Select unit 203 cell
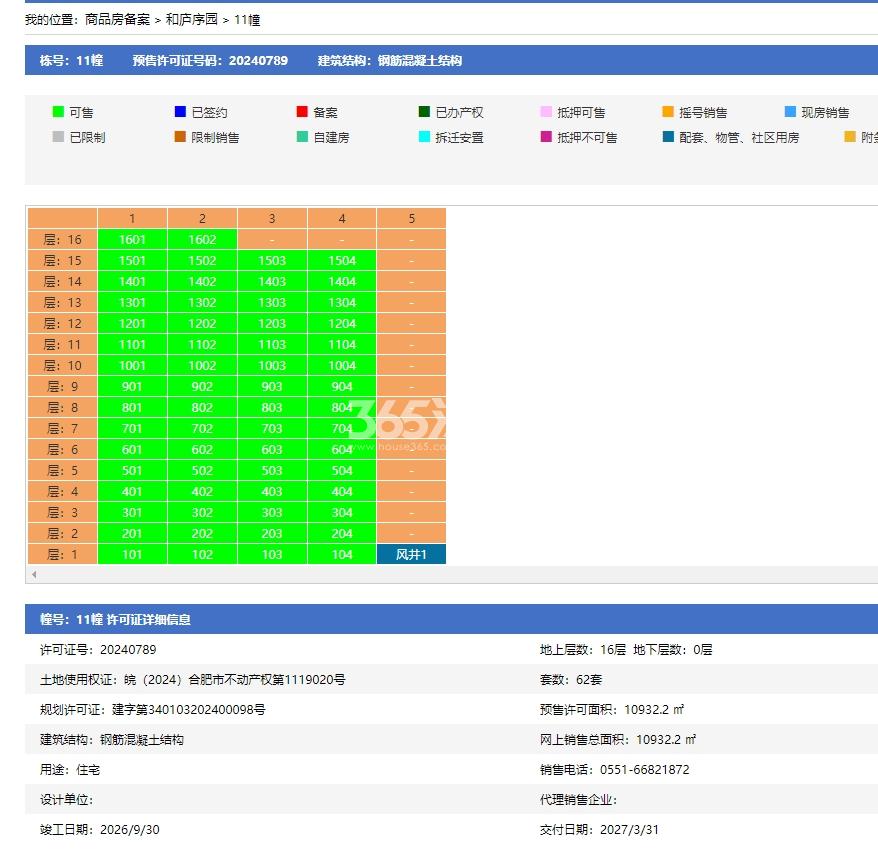 272,534
